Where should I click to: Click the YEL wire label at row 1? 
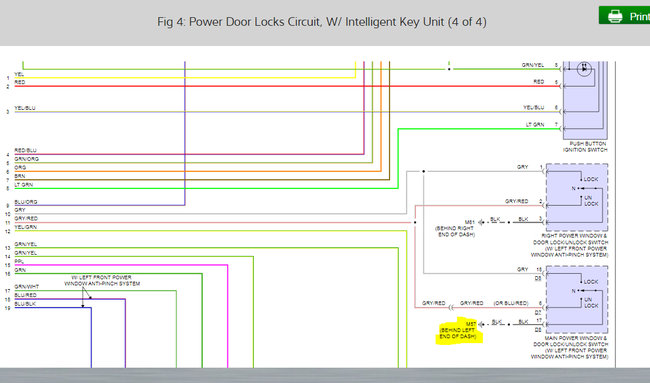point(19,75)
